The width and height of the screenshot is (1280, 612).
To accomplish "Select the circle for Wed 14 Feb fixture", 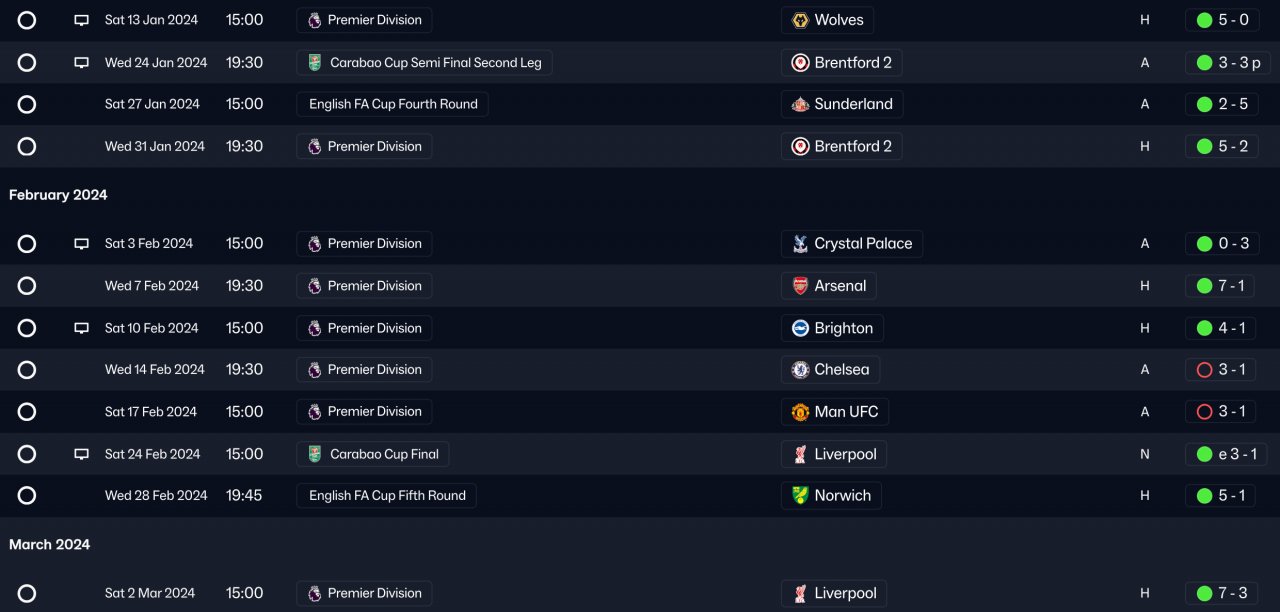I will [x=27, y=370].
